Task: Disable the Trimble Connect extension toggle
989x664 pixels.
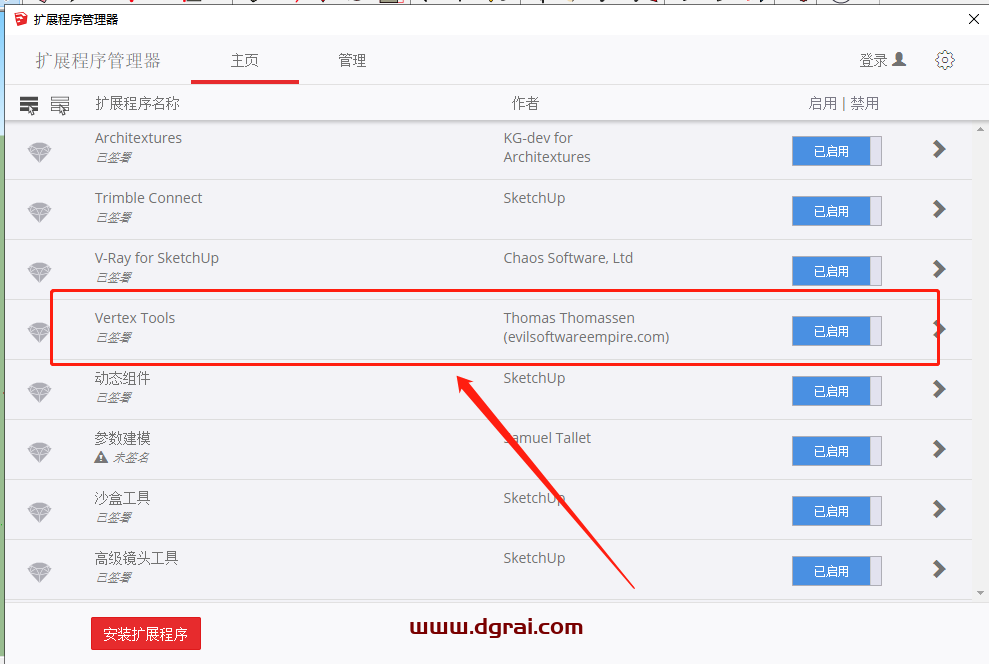Action: [x=836, y=211]
